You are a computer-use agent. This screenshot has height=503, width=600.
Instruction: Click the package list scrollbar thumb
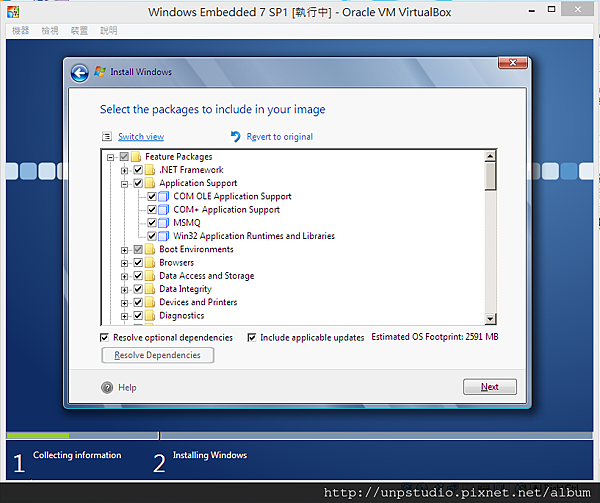click(490, 176)
